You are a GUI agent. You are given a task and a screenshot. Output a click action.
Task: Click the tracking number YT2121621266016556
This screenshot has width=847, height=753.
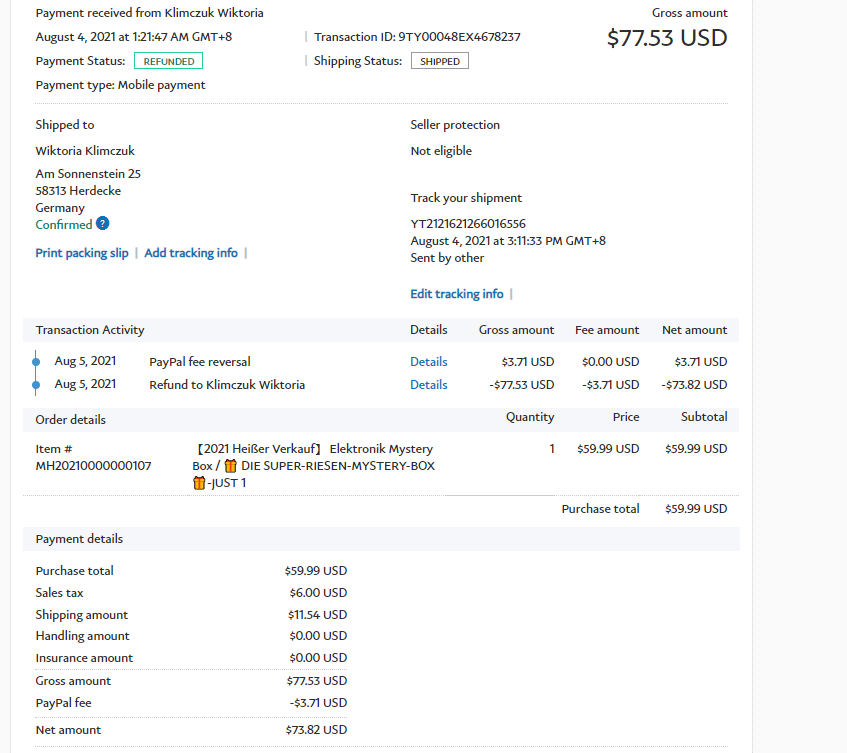tap(468, 224)
